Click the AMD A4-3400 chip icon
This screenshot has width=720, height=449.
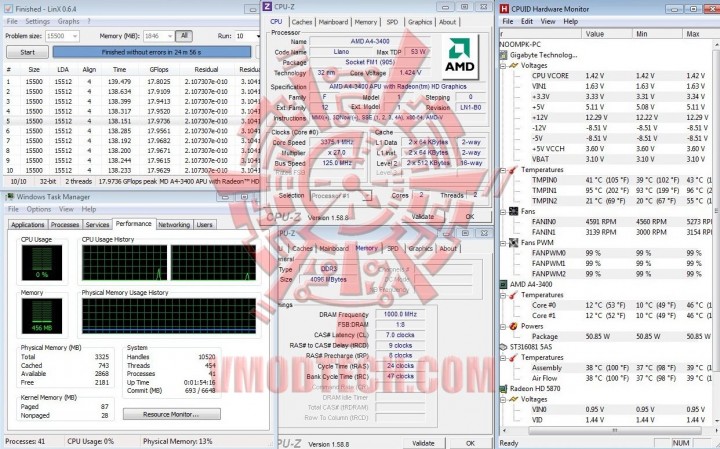pos(503,284)
